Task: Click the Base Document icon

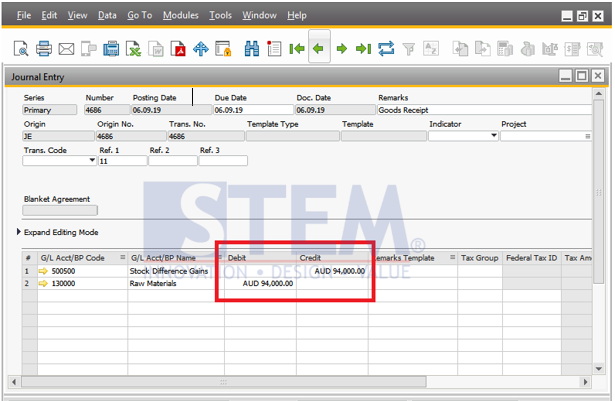Action: coord(460,49)
